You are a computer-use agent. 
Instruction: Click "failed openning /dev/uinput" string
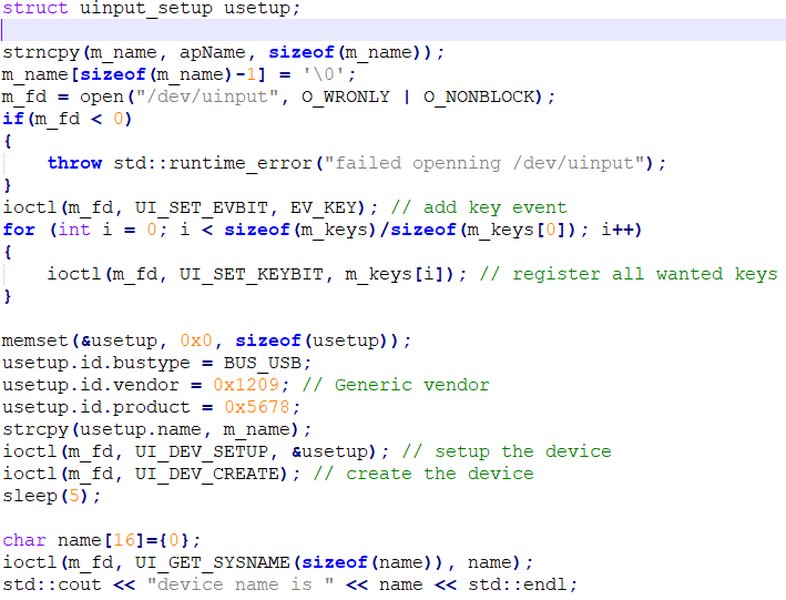(x=485, y=163)
